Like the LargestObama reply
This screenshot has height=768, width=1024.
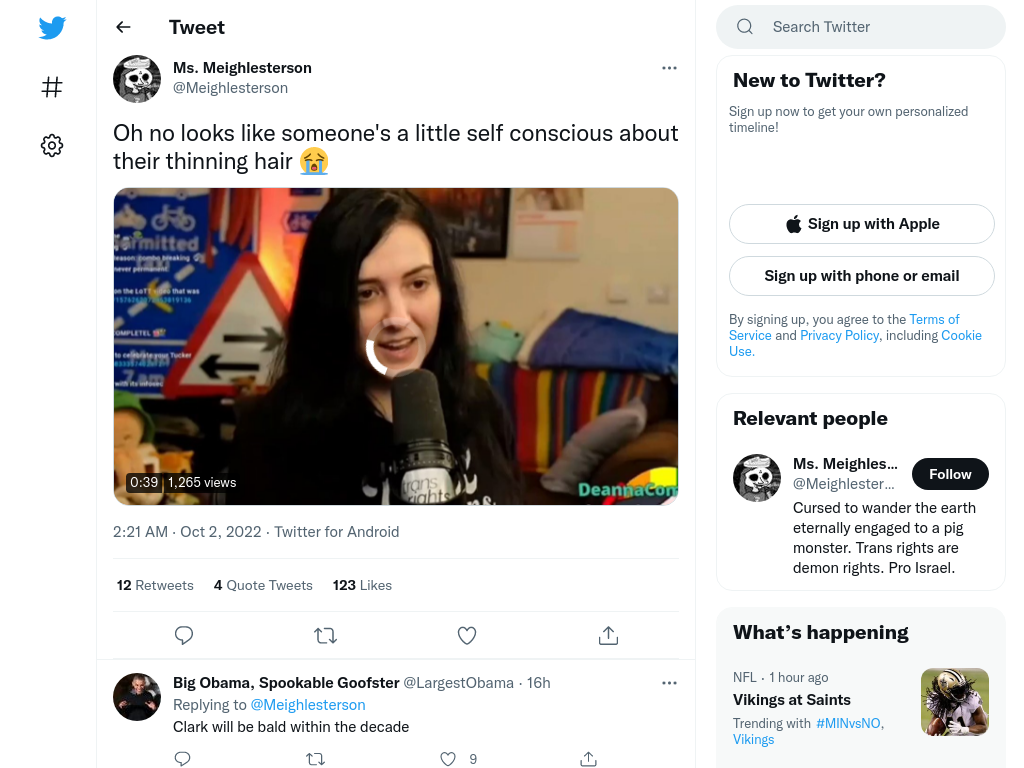point(448,759)
